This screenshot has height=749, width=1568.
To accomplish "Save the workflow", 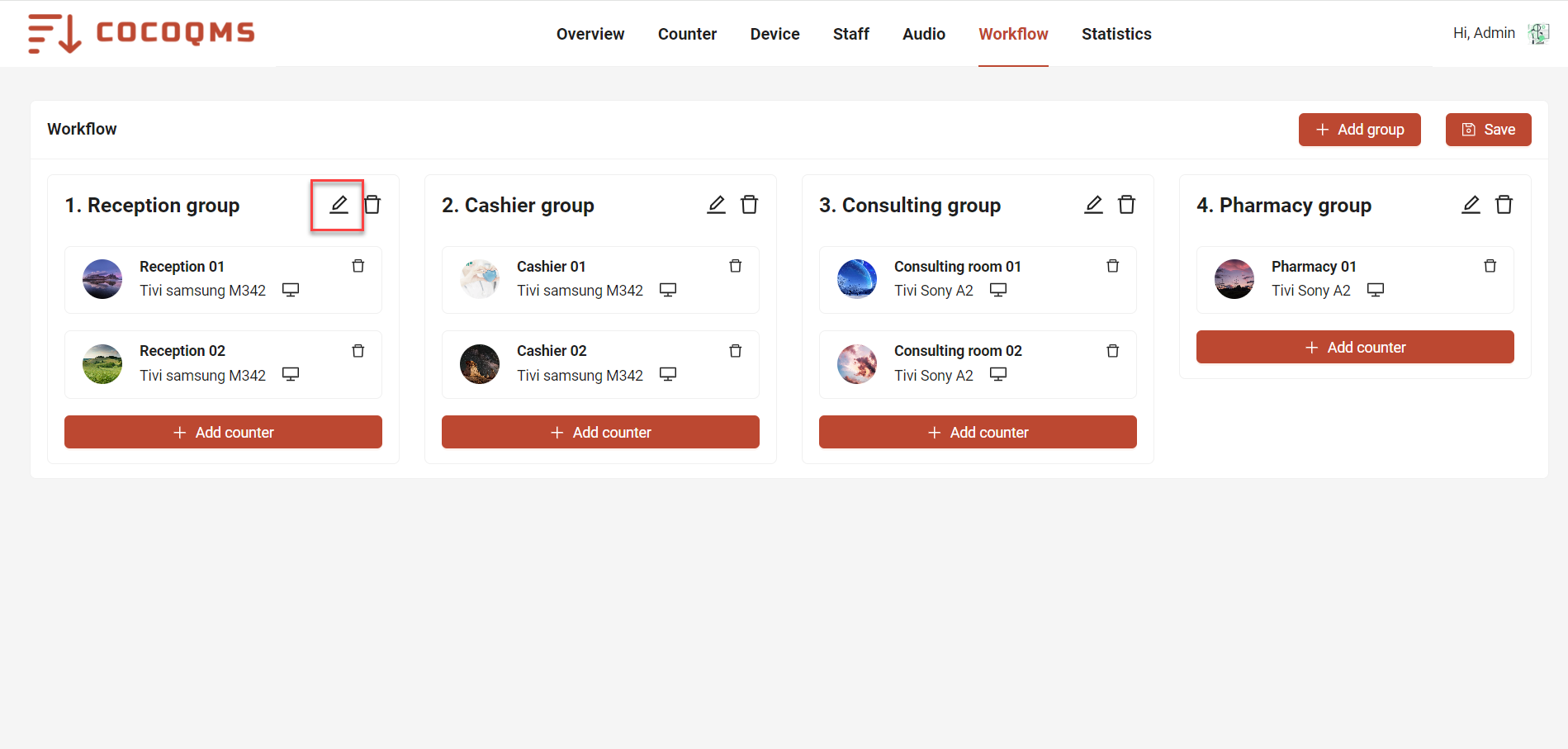I will pyautogui.click(x=1488, y=130).
